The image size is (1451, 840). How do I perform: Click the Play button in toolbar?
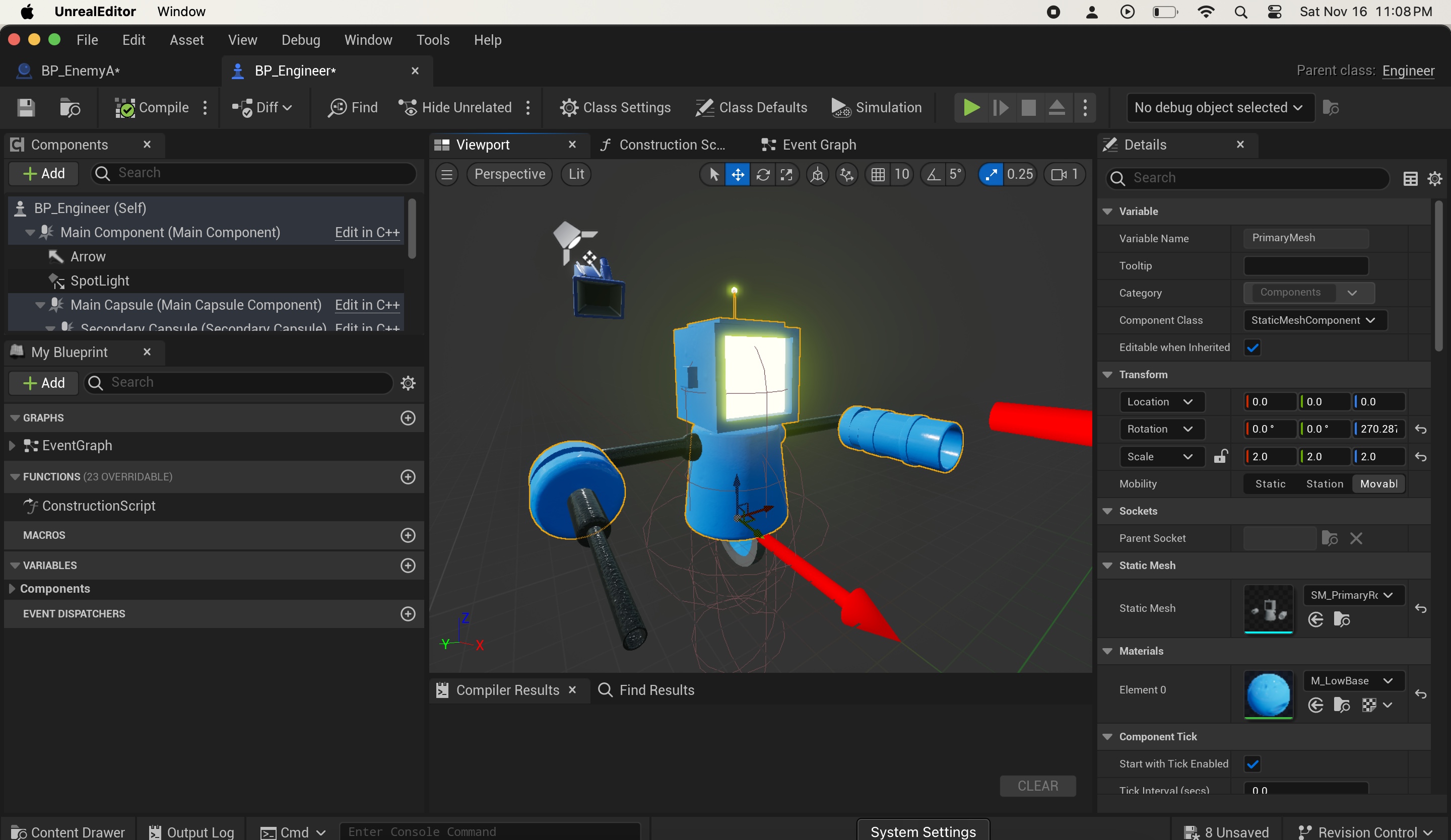(971, 108)
